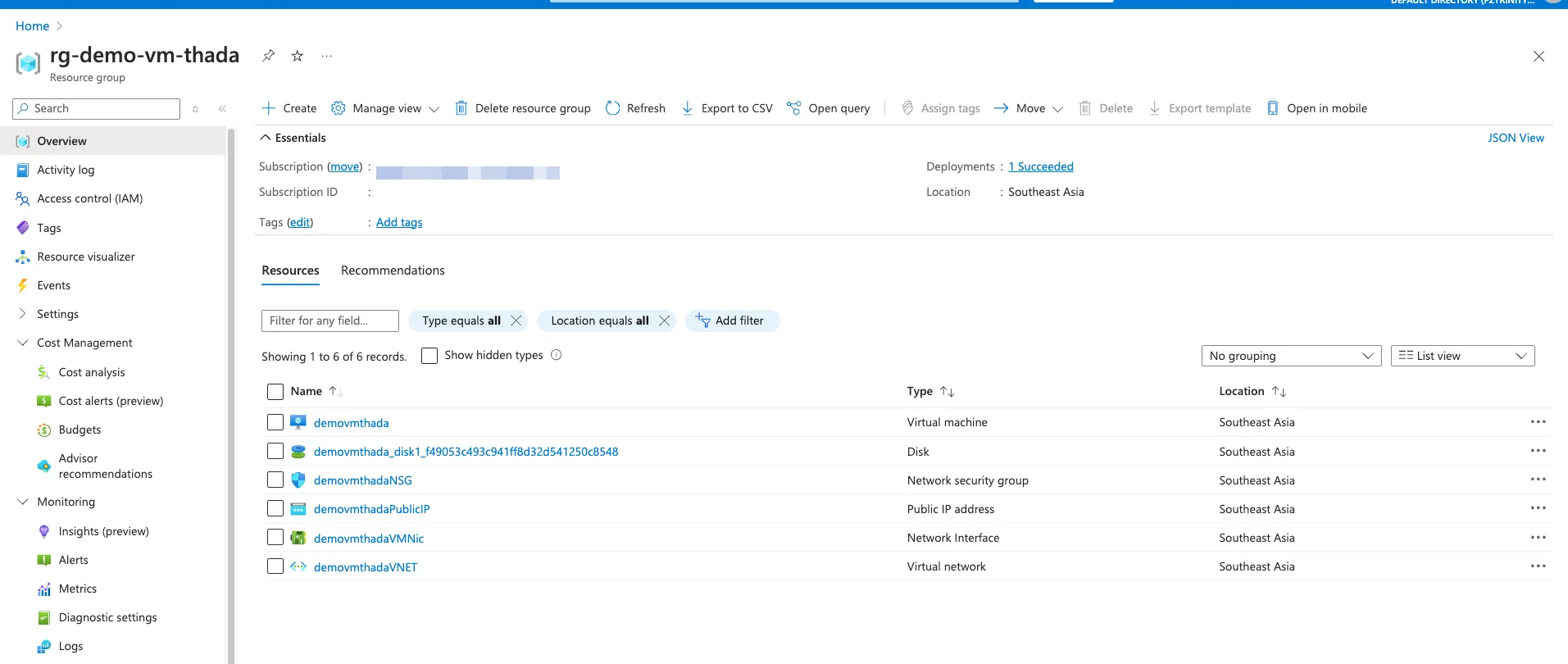This screenshot has width=1568, height=664.
Task: Open Cost alerts (preview) menu item
Action: point(111,401)
